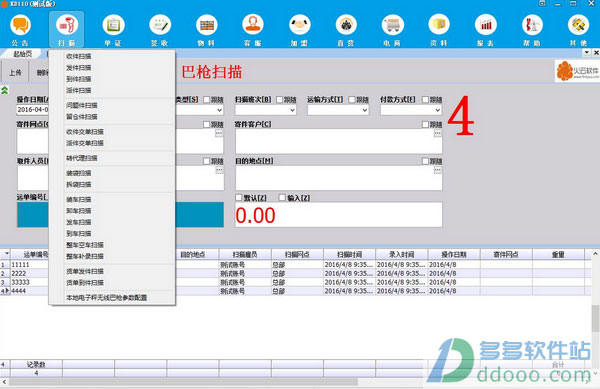The image size is (600, 389).
Task: Choose 发车扫描 menu entry
Action: (x=78, y=222)
